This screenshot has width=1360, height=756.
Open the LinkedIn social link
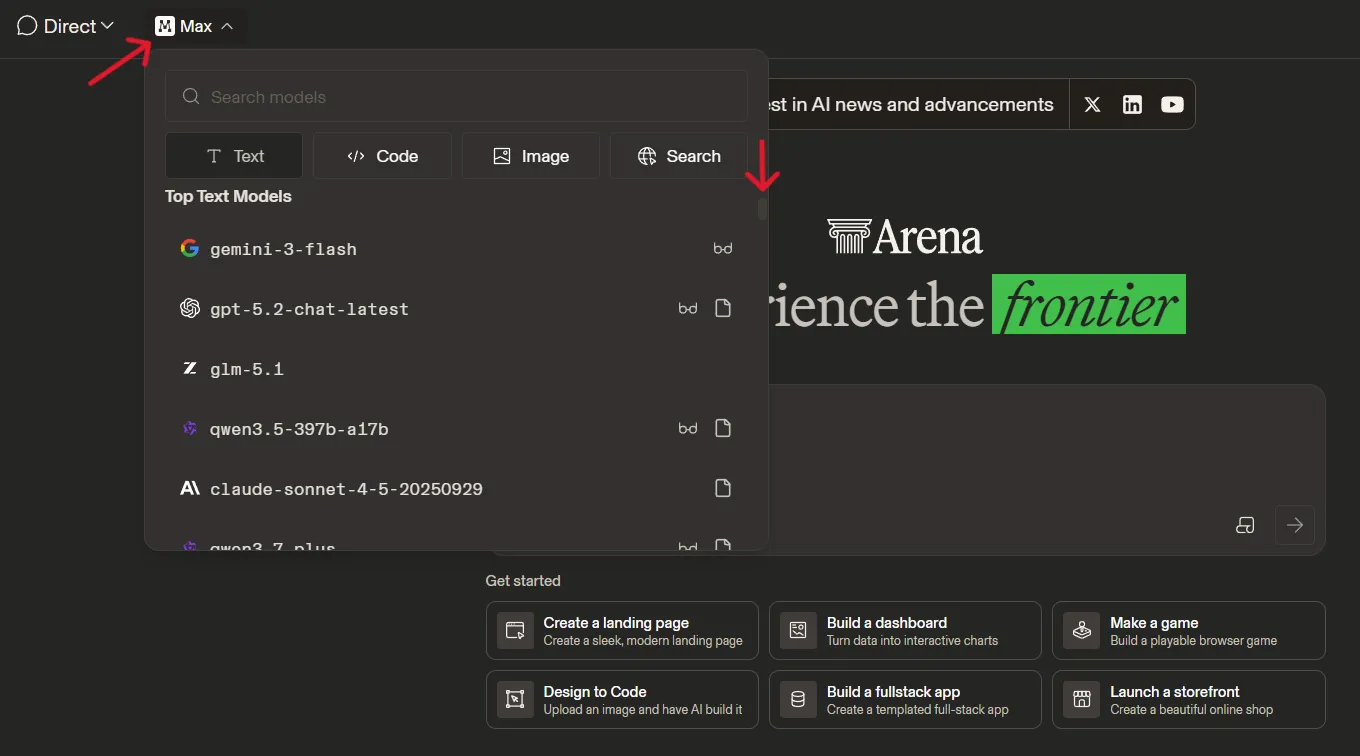[1132, 104]
